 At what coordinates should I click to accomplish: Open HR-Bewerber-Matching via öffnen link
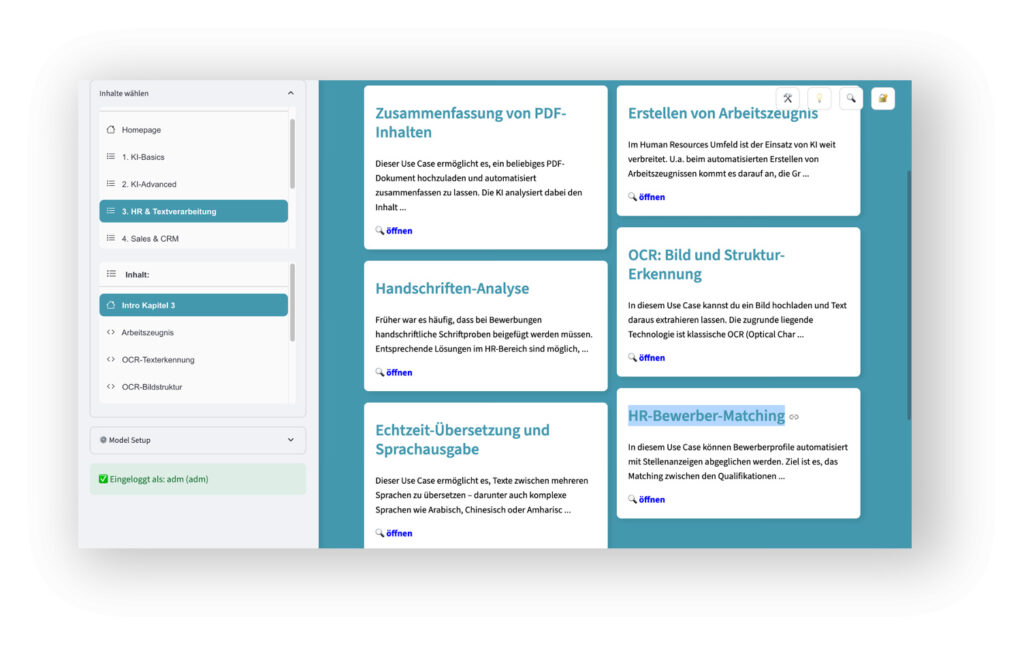click(x=652, y=499)
